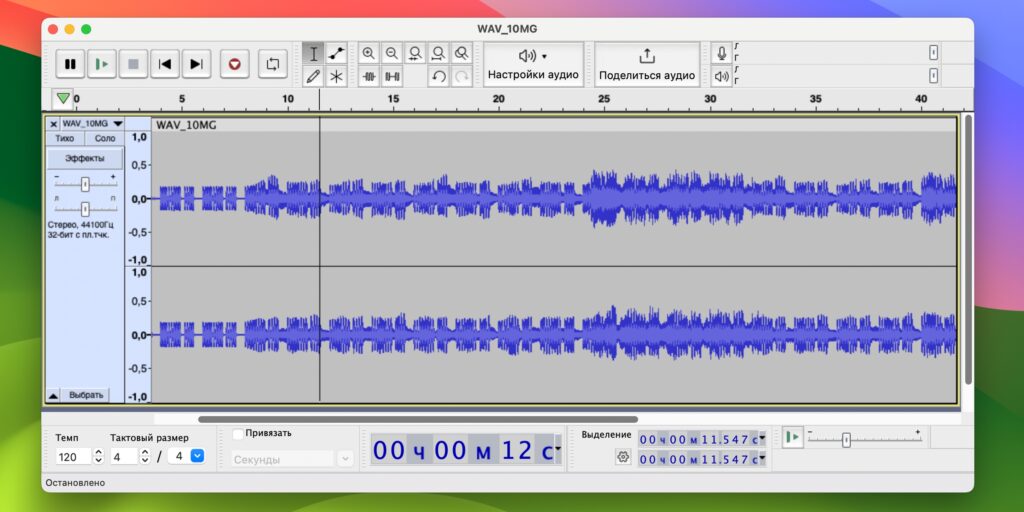Click the vertical scrollbar on the right
Image resolution: width=1024 pixels, height=512 pixels.
pyautogui.click(x=968, y=249)
